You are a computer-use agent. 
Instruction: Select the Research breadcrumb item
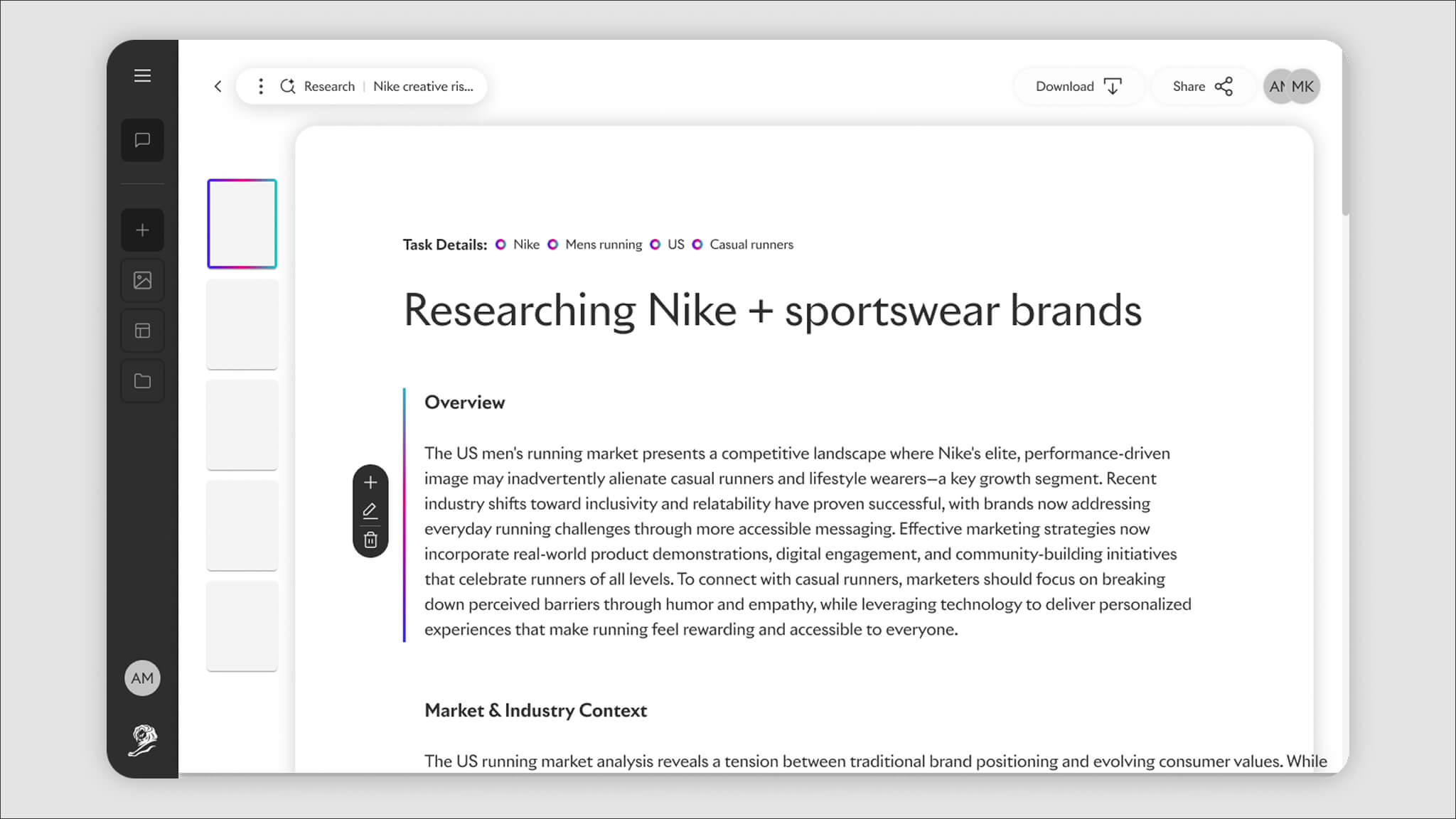[328, 86]
